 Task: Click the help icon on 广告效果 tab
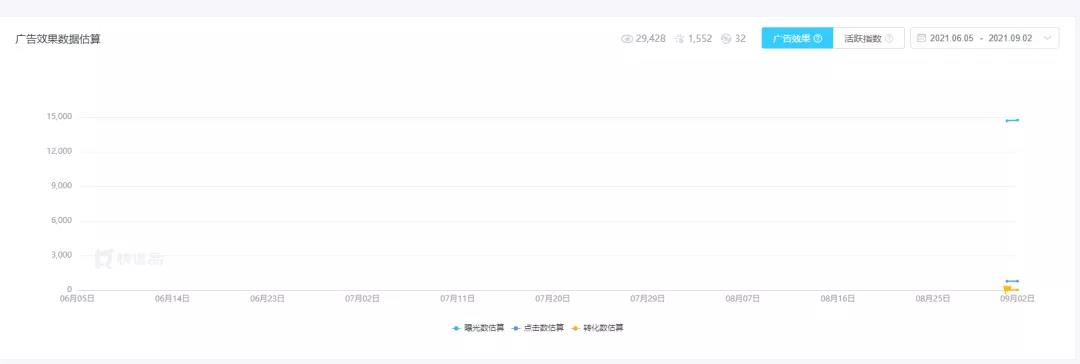click(x=818, y=39)
